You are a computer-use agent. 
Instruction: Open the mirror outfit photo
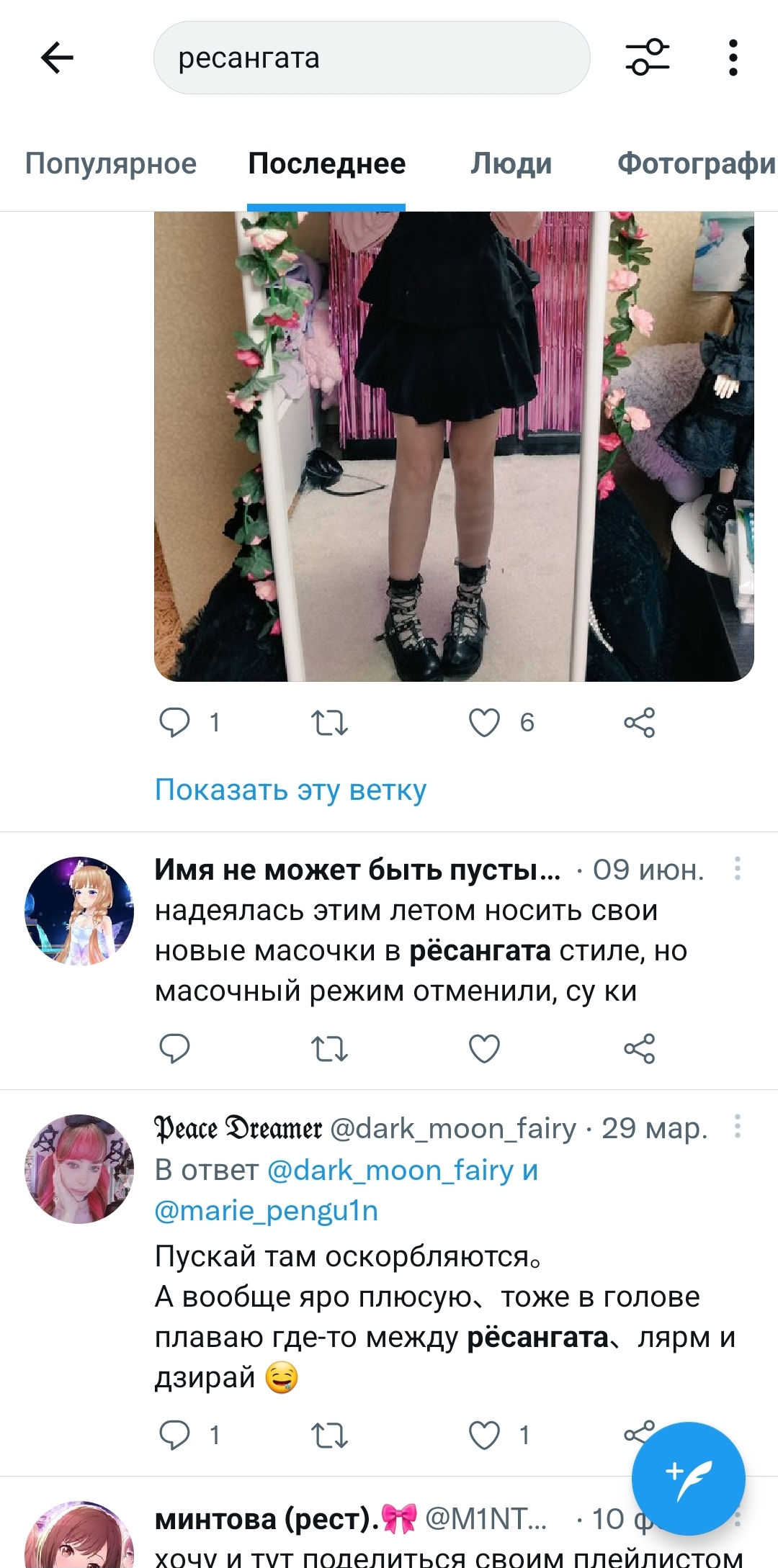[x=454, y=446]
